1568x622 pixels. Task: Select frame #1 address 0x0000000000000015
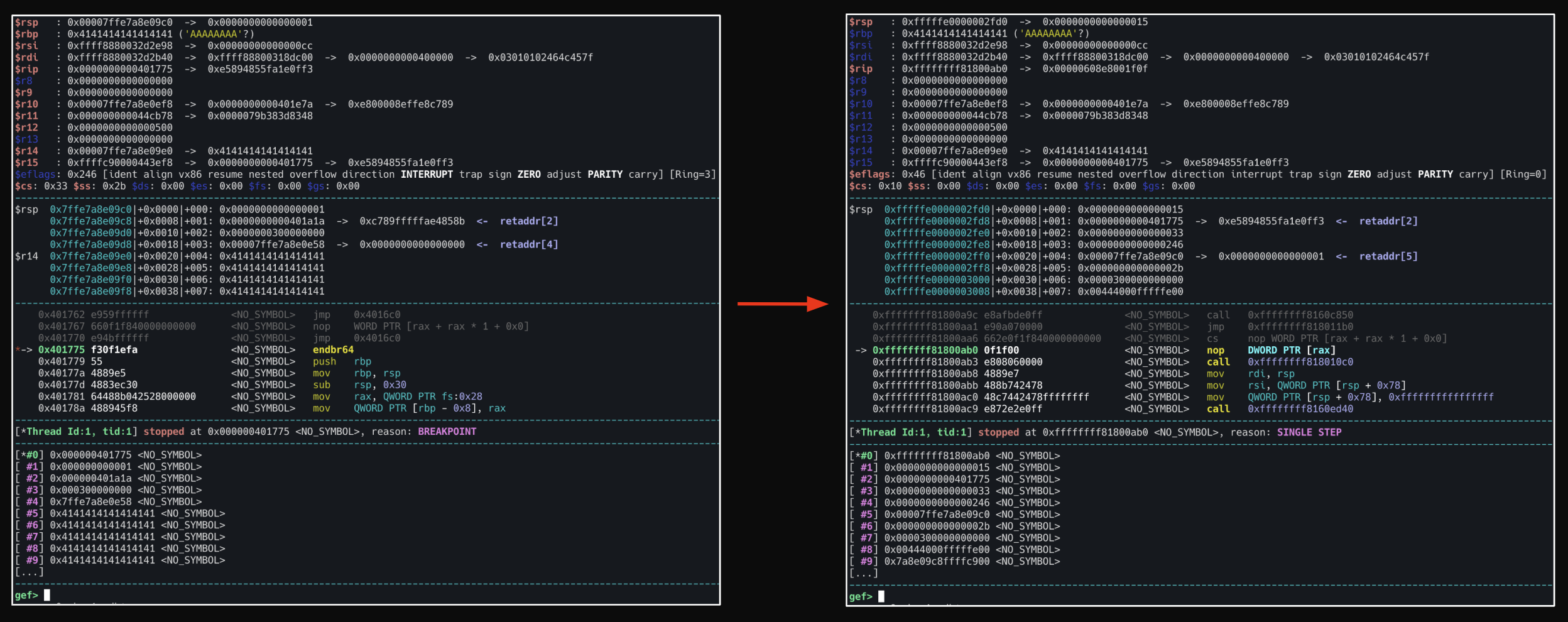(x=937, y=468)
